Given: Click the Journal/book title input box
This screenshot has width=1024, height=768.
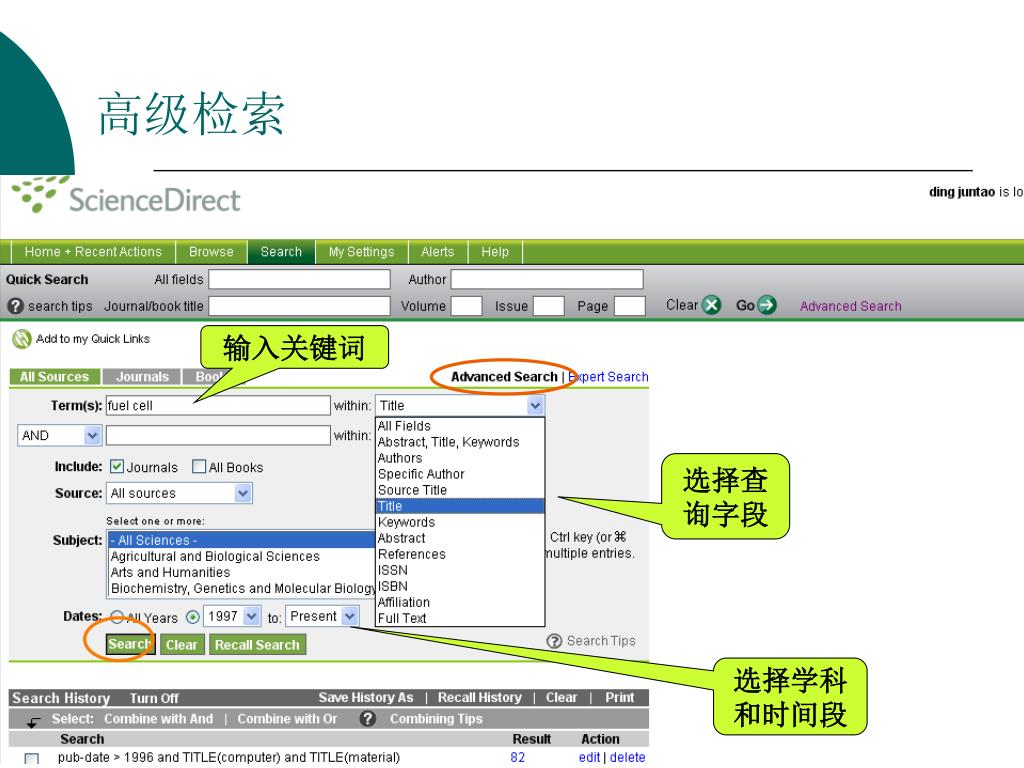Looking at the screenshot, I should click(299, 306).
